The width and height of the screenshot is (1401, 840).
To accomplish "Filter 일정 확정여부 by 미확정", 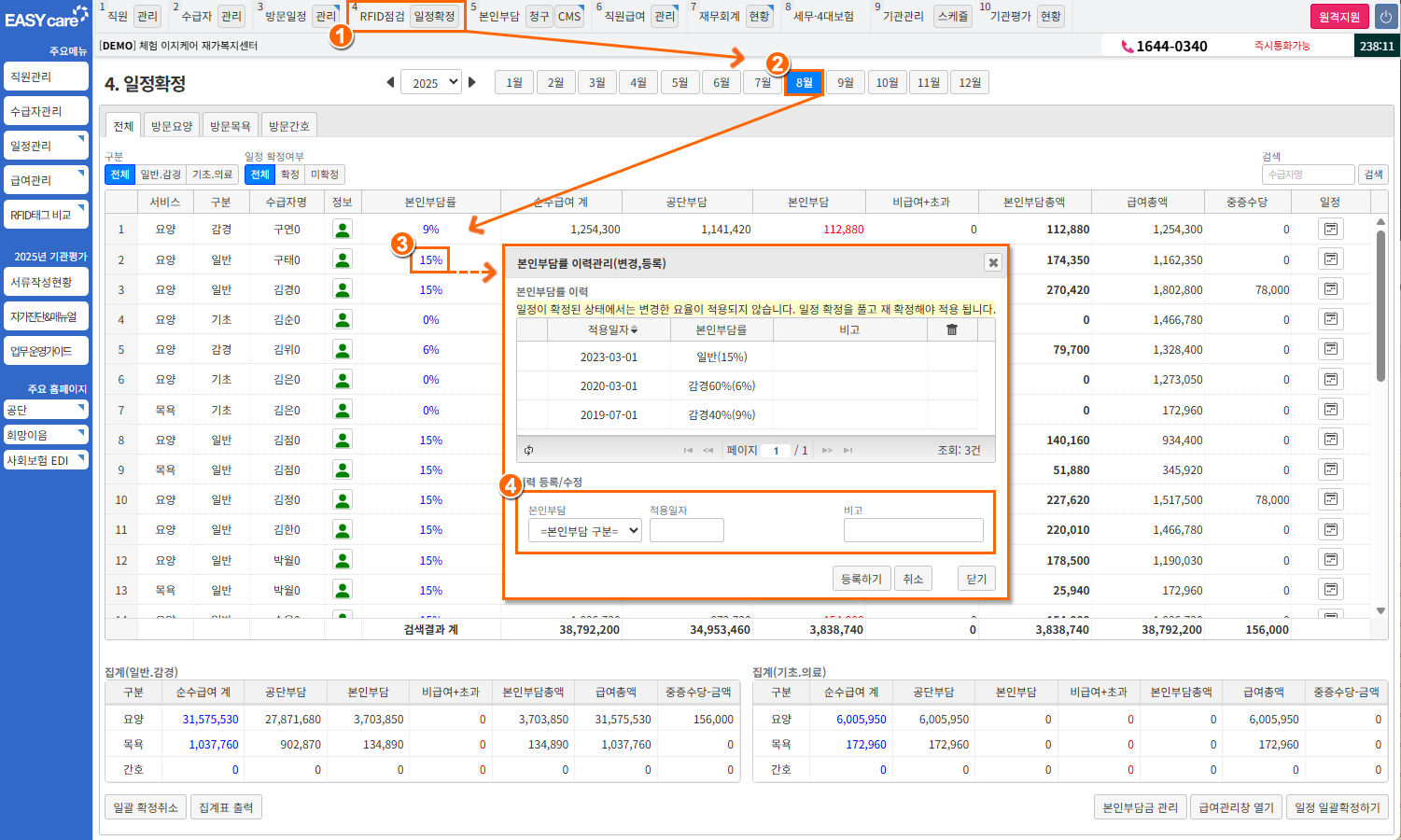I will pos(325,175).
